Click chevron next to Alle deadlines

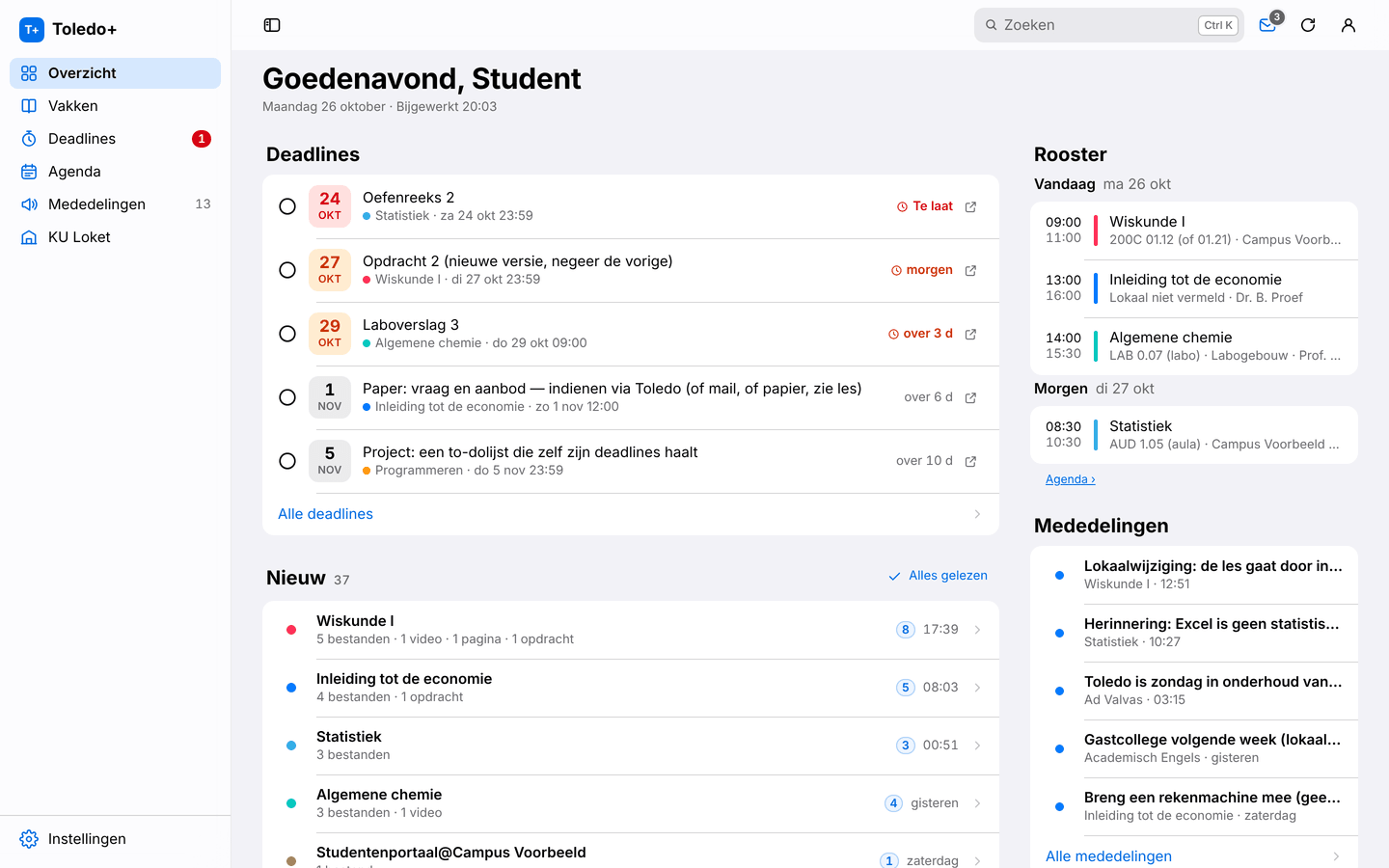point(977,514)
